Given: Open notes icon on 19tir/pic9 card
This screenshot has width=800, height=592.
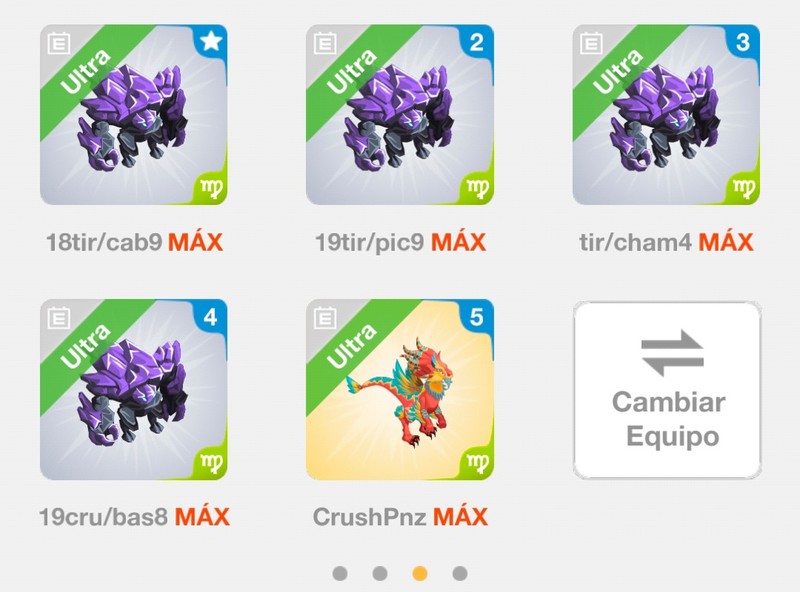Looking at the screenshot, I should click(x=325, y=43).
